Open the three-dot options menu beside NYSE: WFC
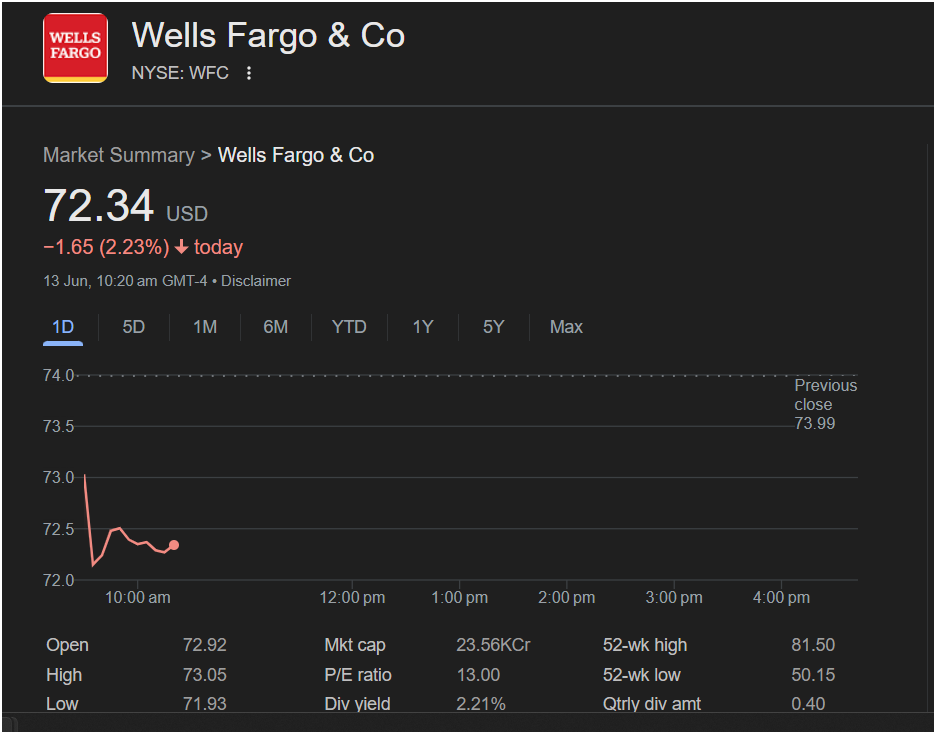 tap(249, 73)
